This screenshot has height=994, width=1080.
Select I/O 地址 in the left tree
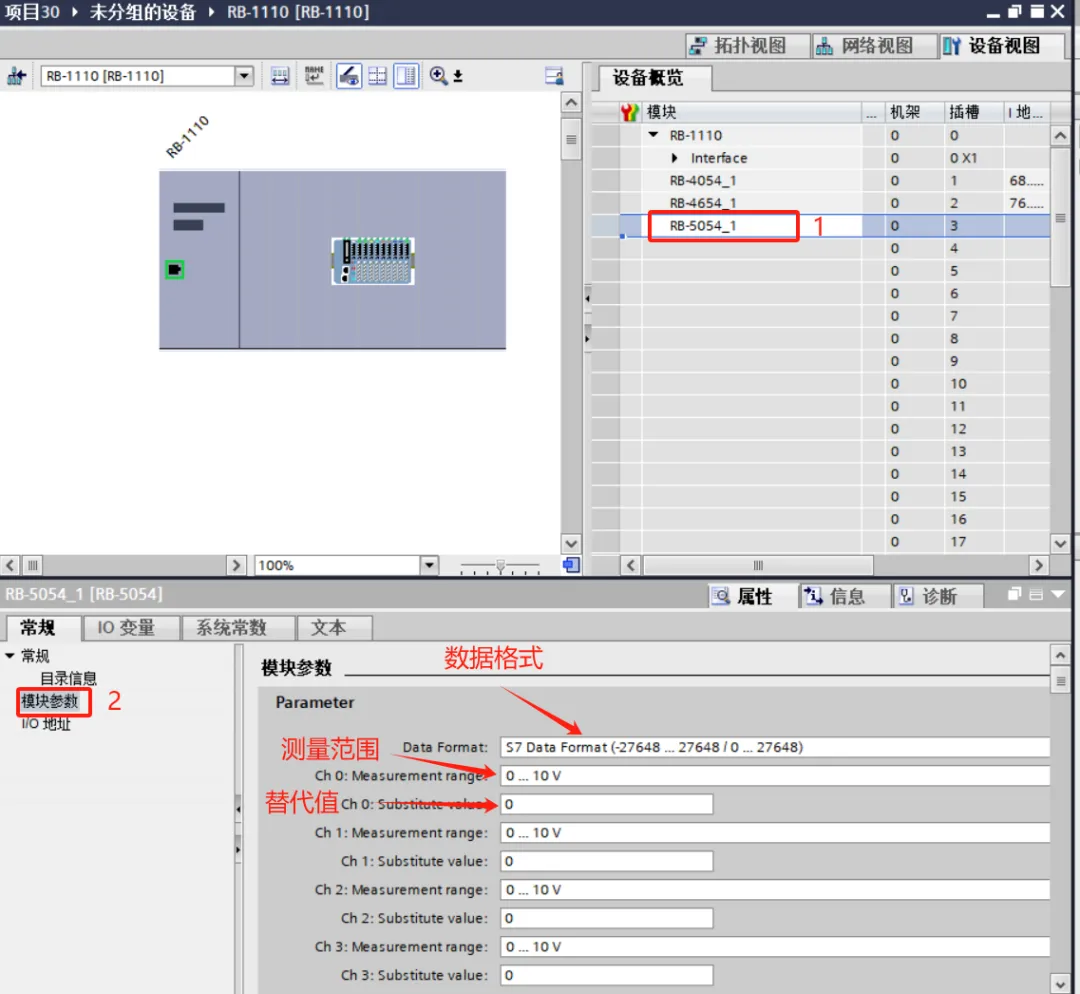(x=46, y=724)
